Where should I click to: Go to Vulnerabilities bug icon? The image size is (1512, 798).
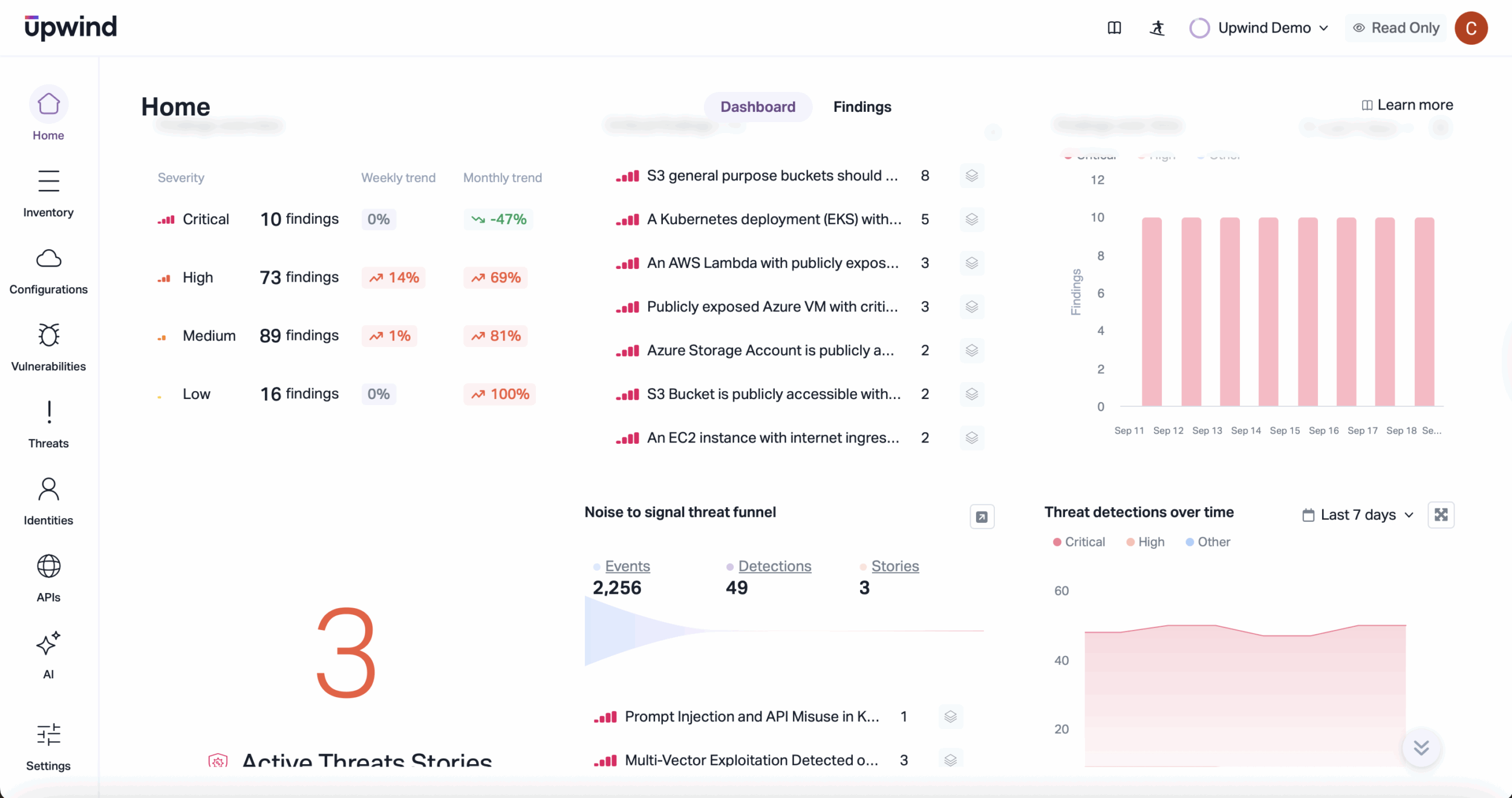(x=48, y=336)
